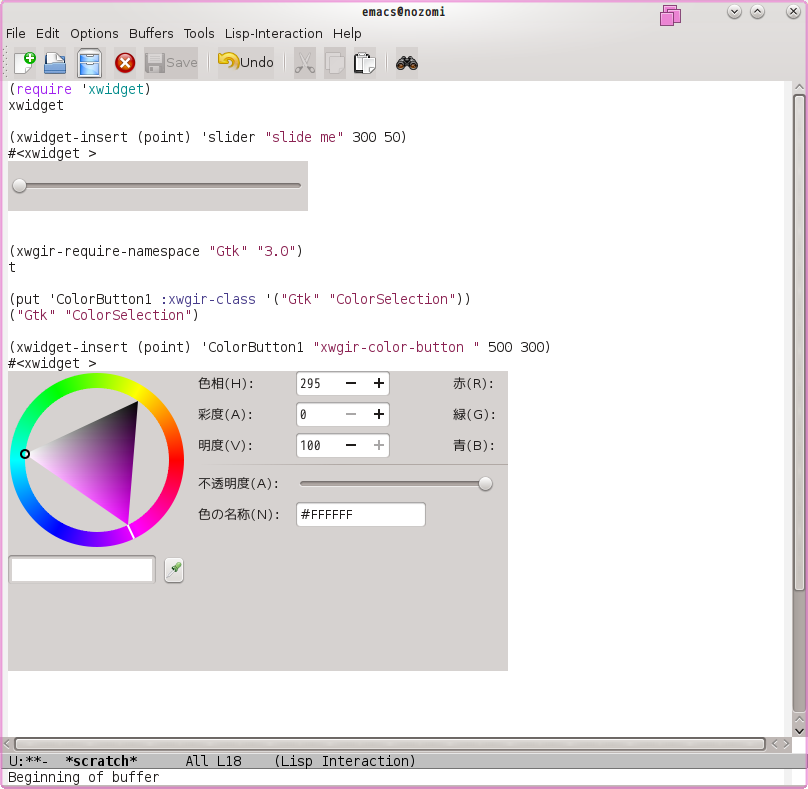Decrease the brightness (V) value
Screen dimensions: 808x789
351,445
